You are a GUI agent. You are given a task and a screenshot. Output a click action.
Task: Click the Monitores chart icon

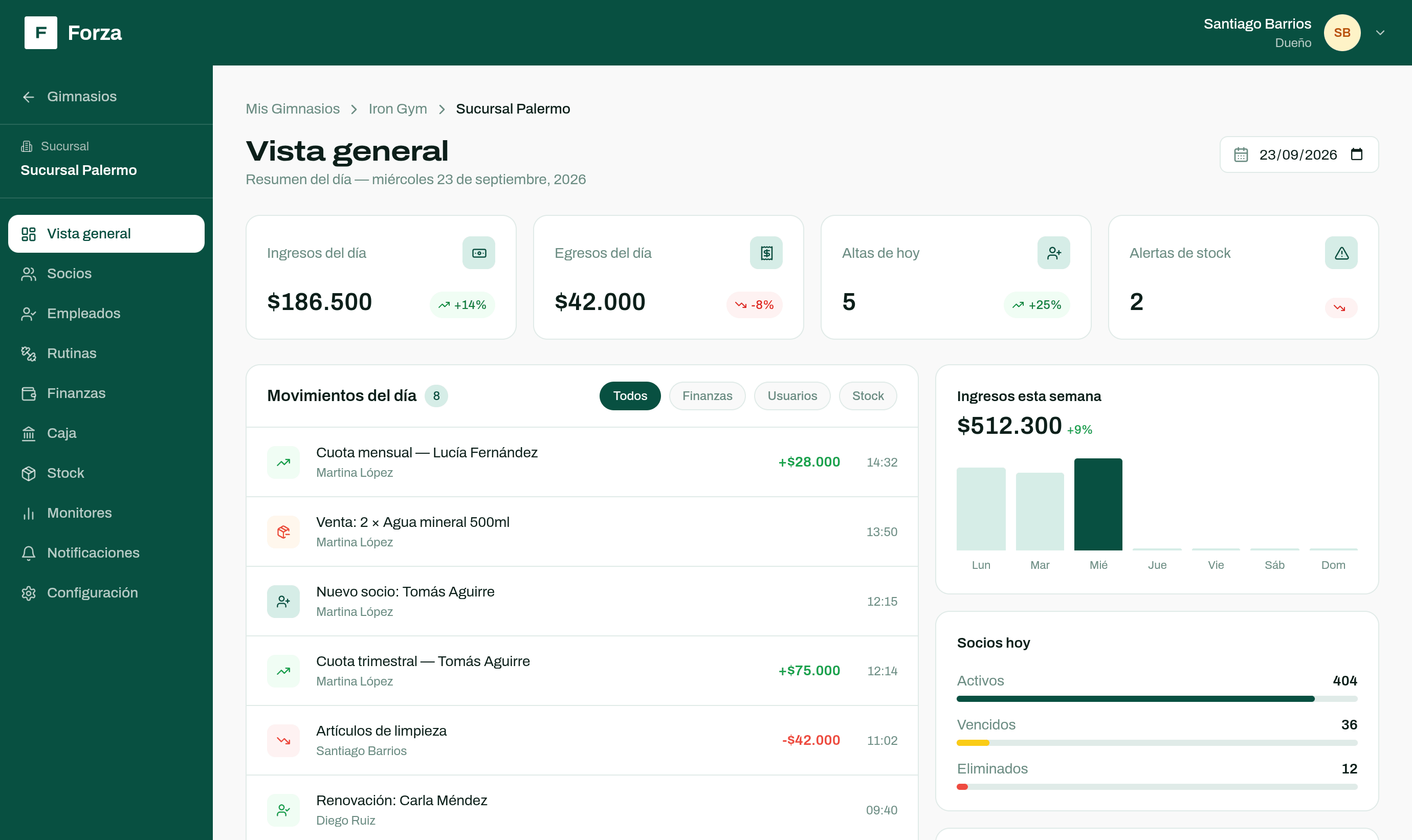pyautogui.click(x=28, y=514)
